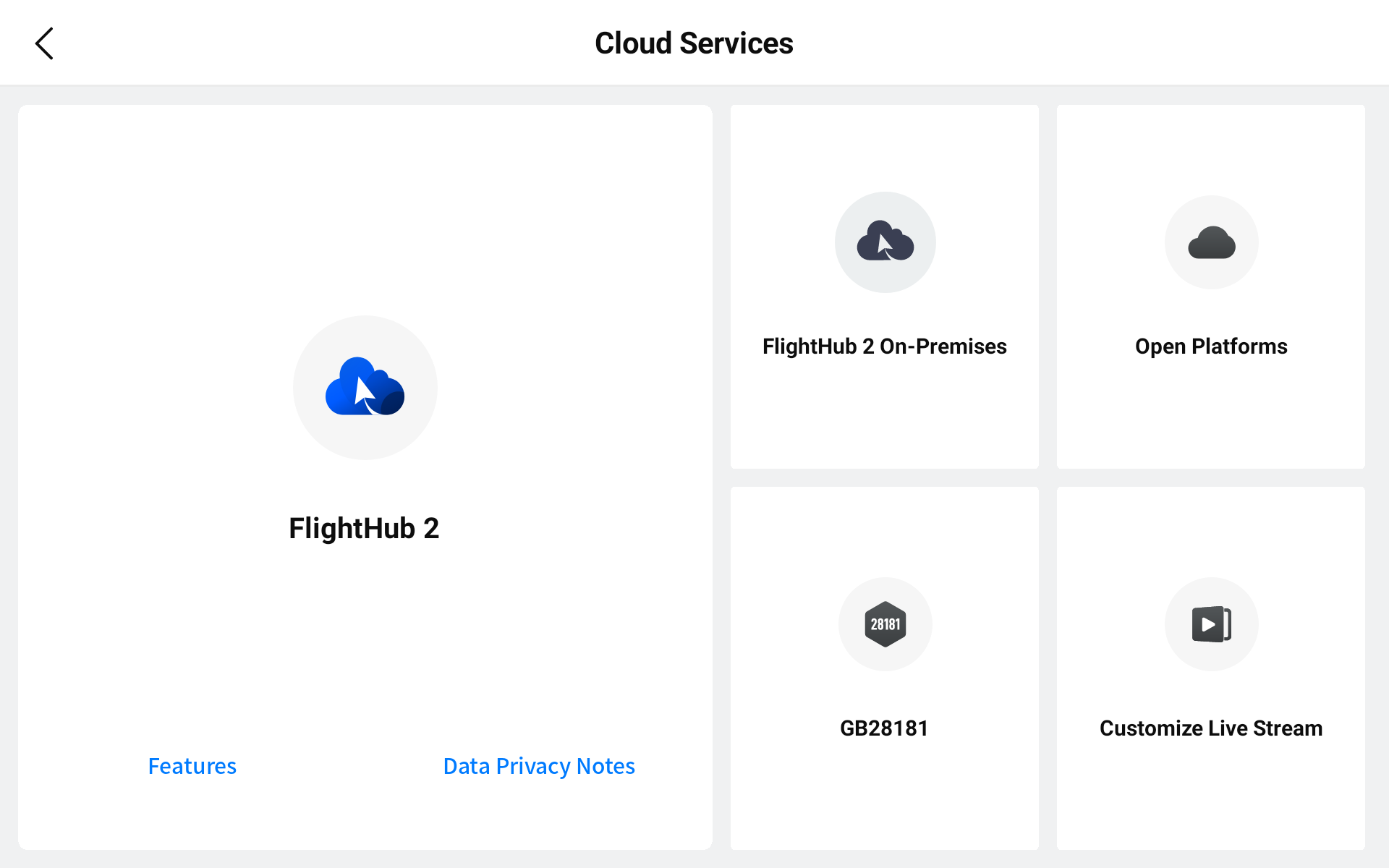
Task: Tap the Open Platforms label
Action: point(1211,346)
